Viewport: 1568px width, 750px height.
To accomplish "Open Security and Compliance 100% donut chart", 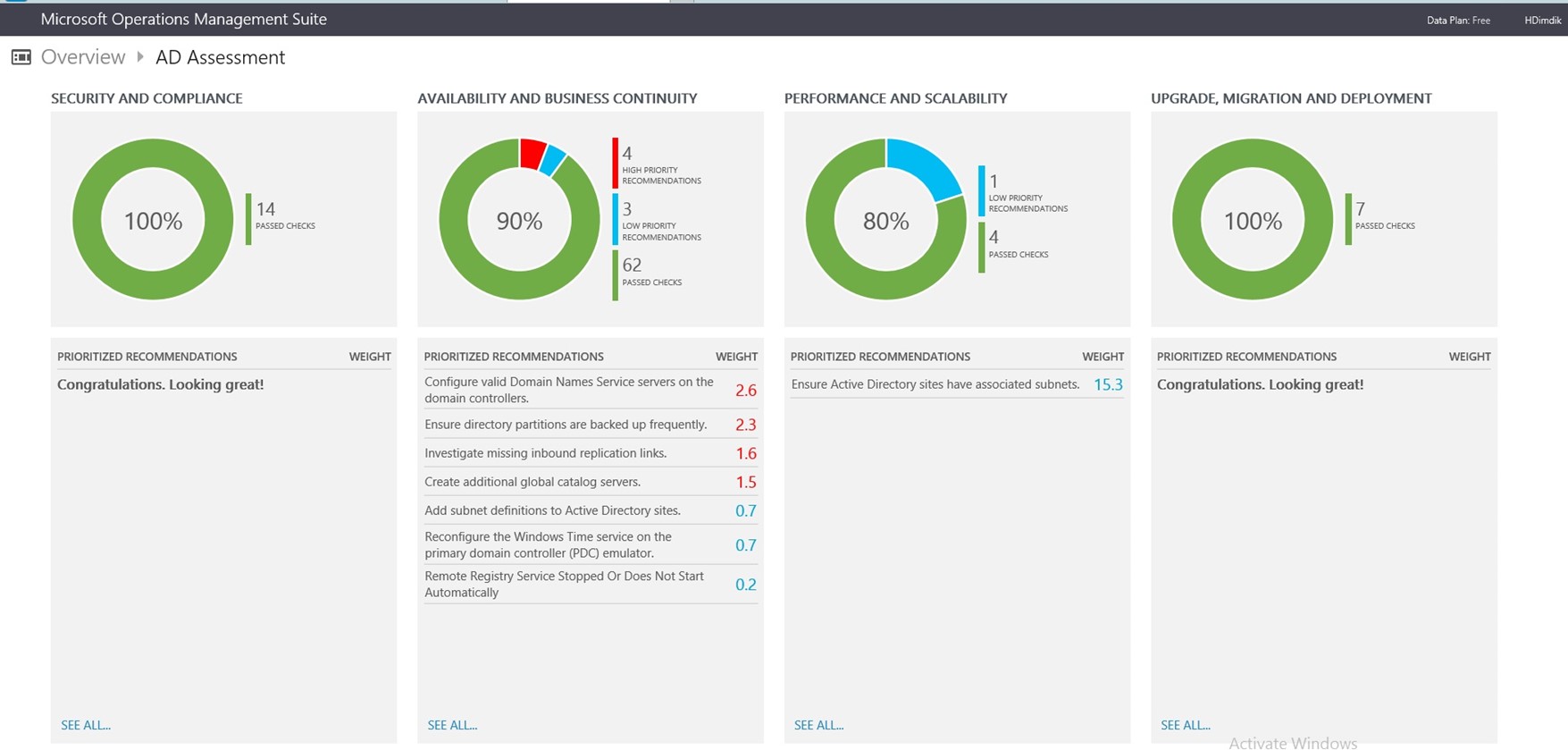I will point(153,219).
